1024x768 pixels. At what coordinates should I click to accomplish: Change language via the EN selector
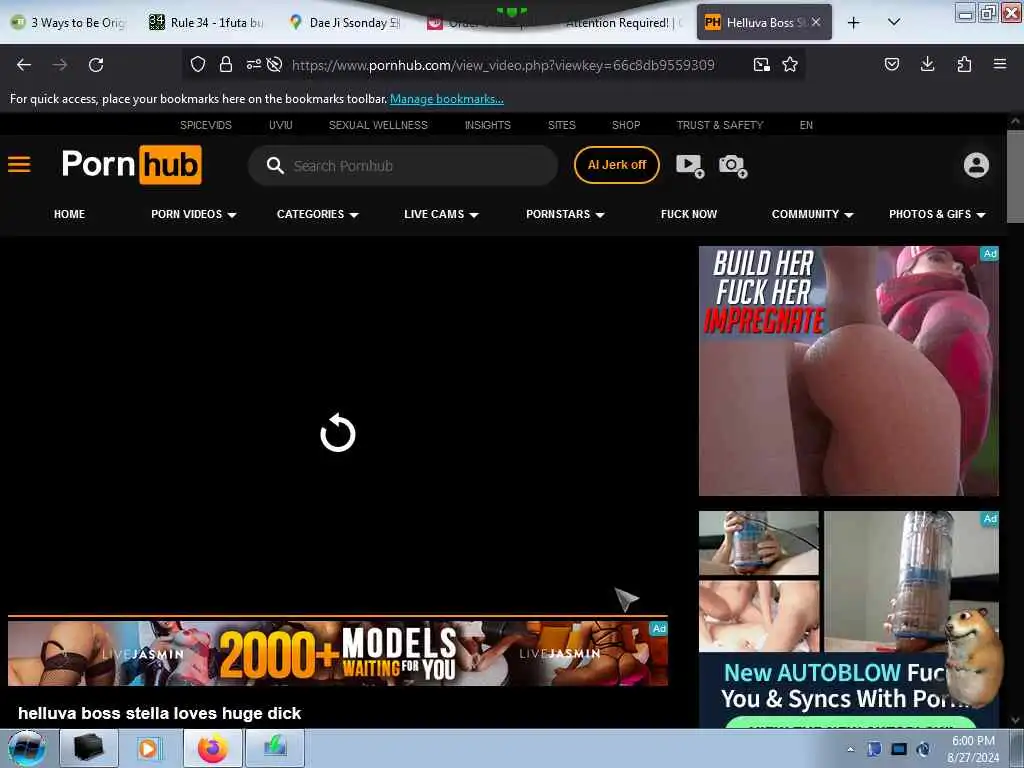pyautogui.click(x=806, y=125)
